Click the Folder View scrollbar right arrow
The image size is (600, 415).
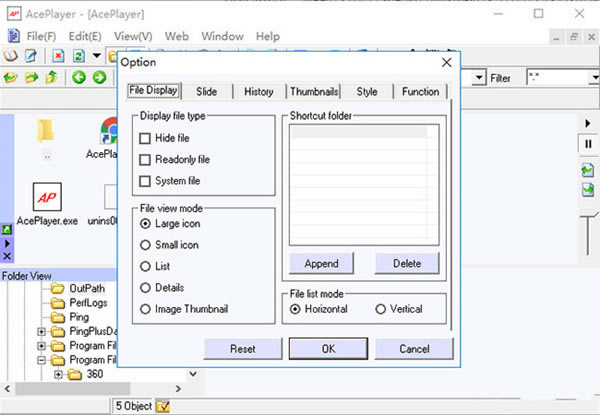(x=178, y=389)
